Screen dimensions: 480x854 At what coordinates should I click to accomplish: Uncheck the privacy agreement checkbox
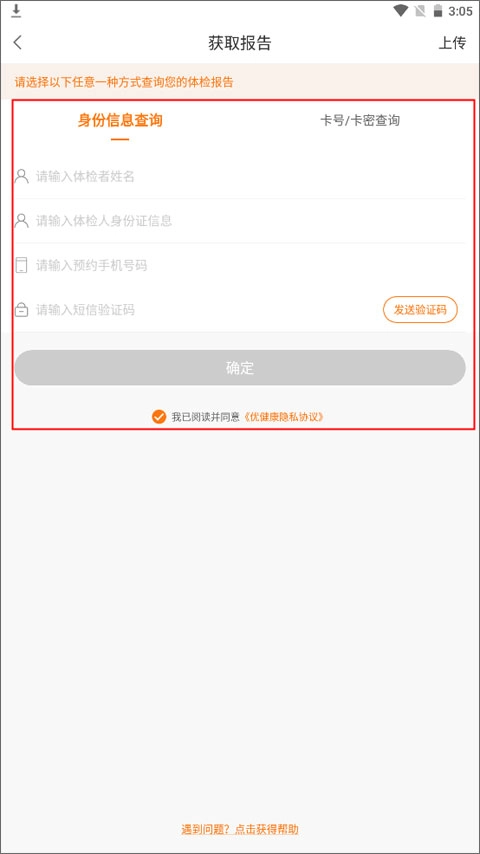[159, 417]
